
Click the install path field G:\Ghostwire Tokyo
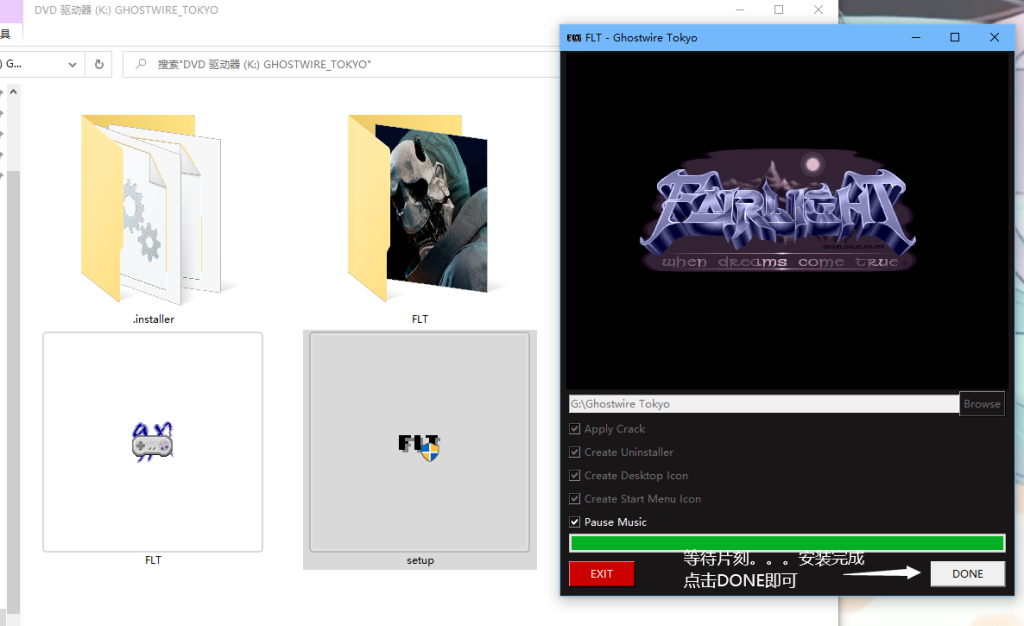tap(763, 403)
